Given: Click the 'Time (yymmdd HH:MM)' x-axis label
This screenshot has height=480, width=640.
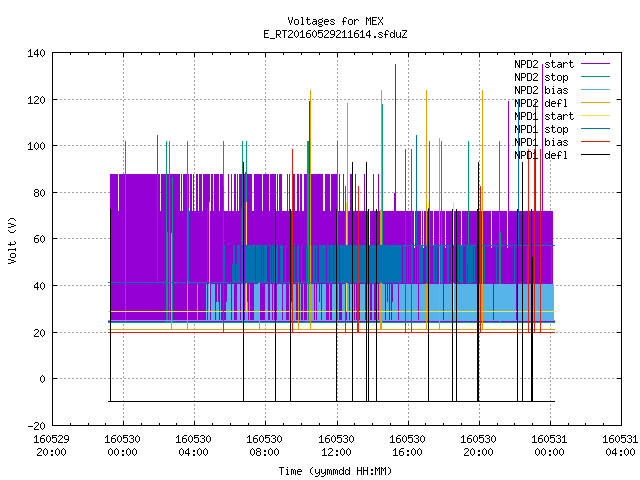Looking at the screenshot, I should [x=335, y=471].
